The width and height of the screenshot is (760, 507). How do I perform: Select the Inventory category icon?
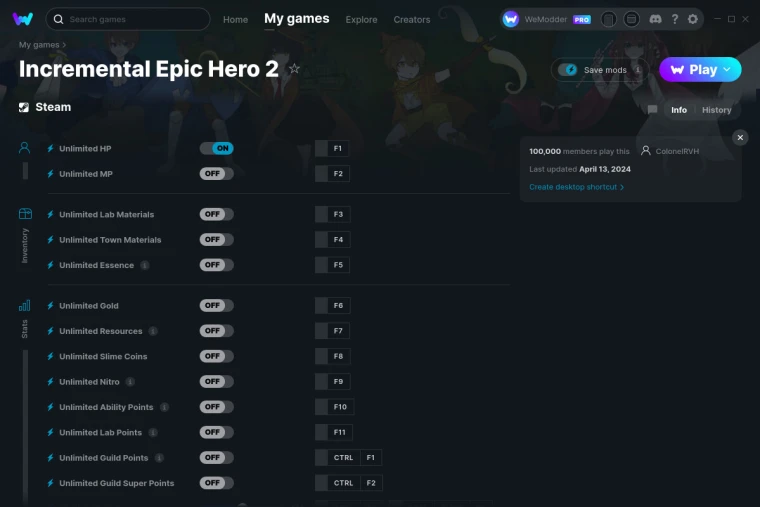[x=25, y=214]
